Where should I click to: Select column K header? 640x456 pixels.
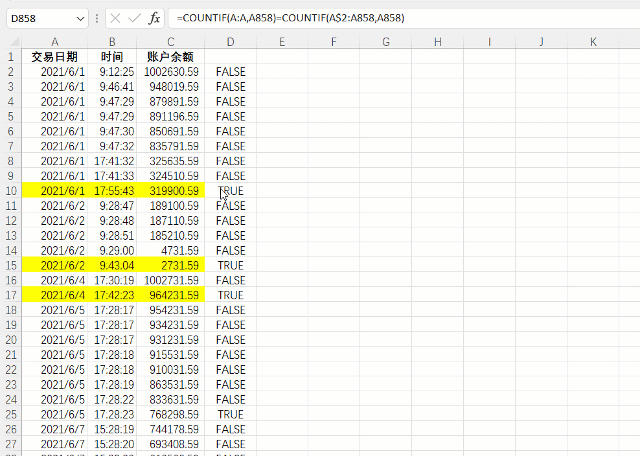tap(593, 42)
